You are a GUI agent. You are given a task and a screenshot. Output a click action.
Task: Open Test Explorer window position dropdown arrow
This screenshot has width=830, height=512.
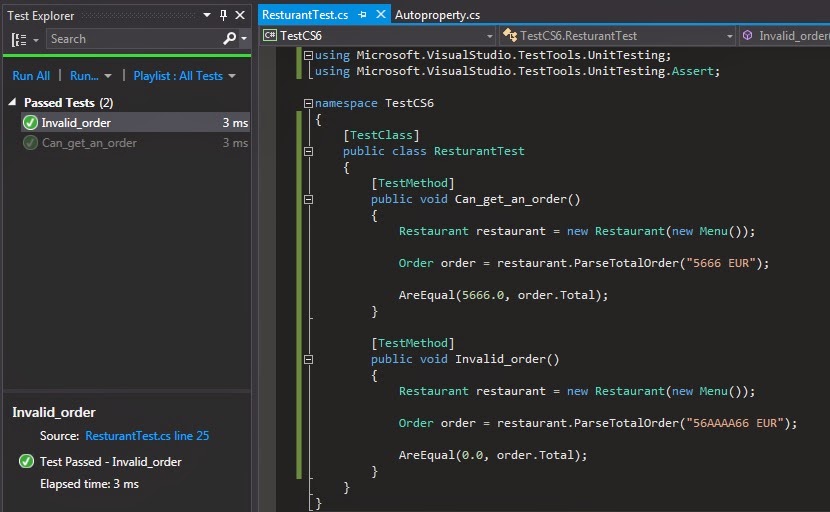point(207,15)
